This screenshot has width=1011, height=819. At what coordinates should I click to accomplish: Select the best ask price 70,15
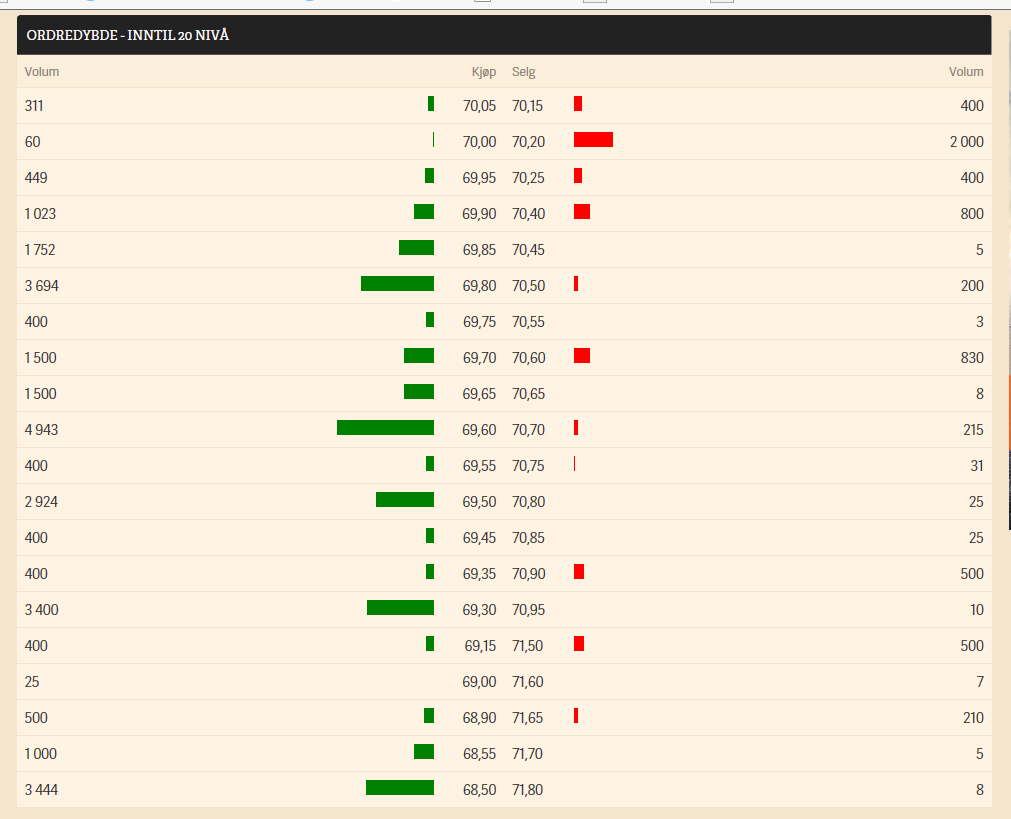528,106
